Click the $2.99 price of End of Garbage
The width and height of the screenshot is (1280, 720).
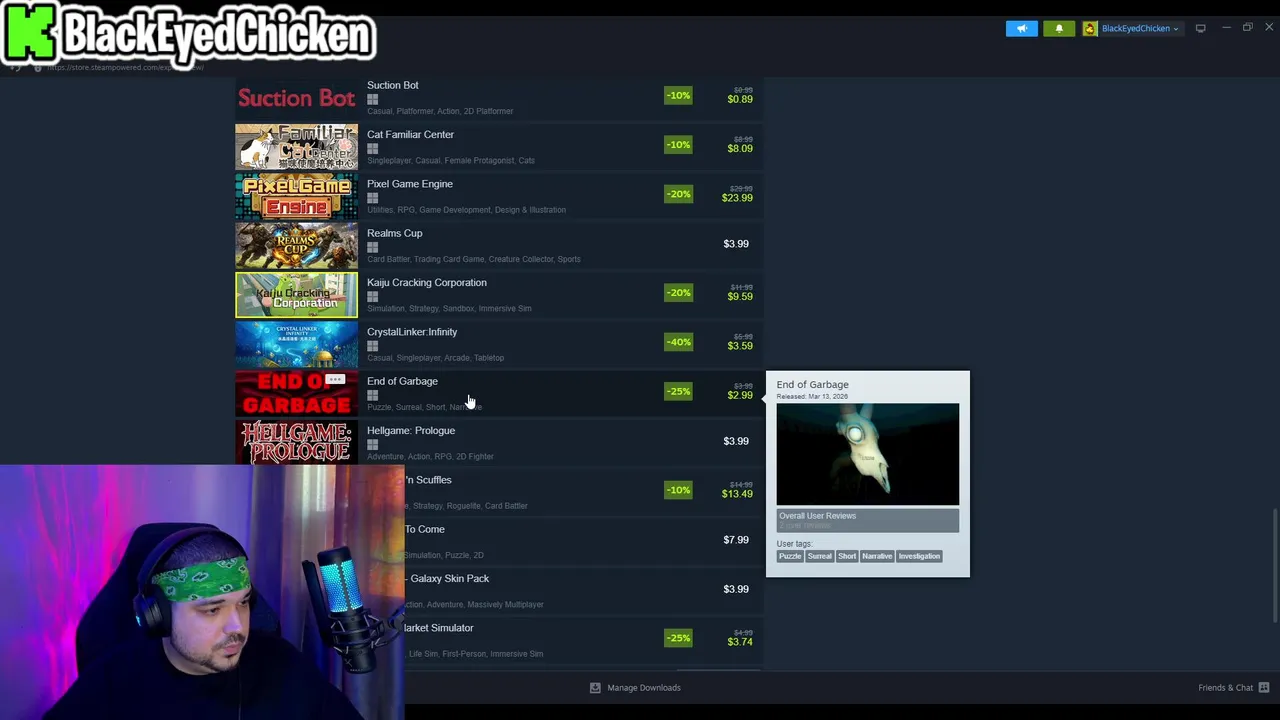(740, 395)
